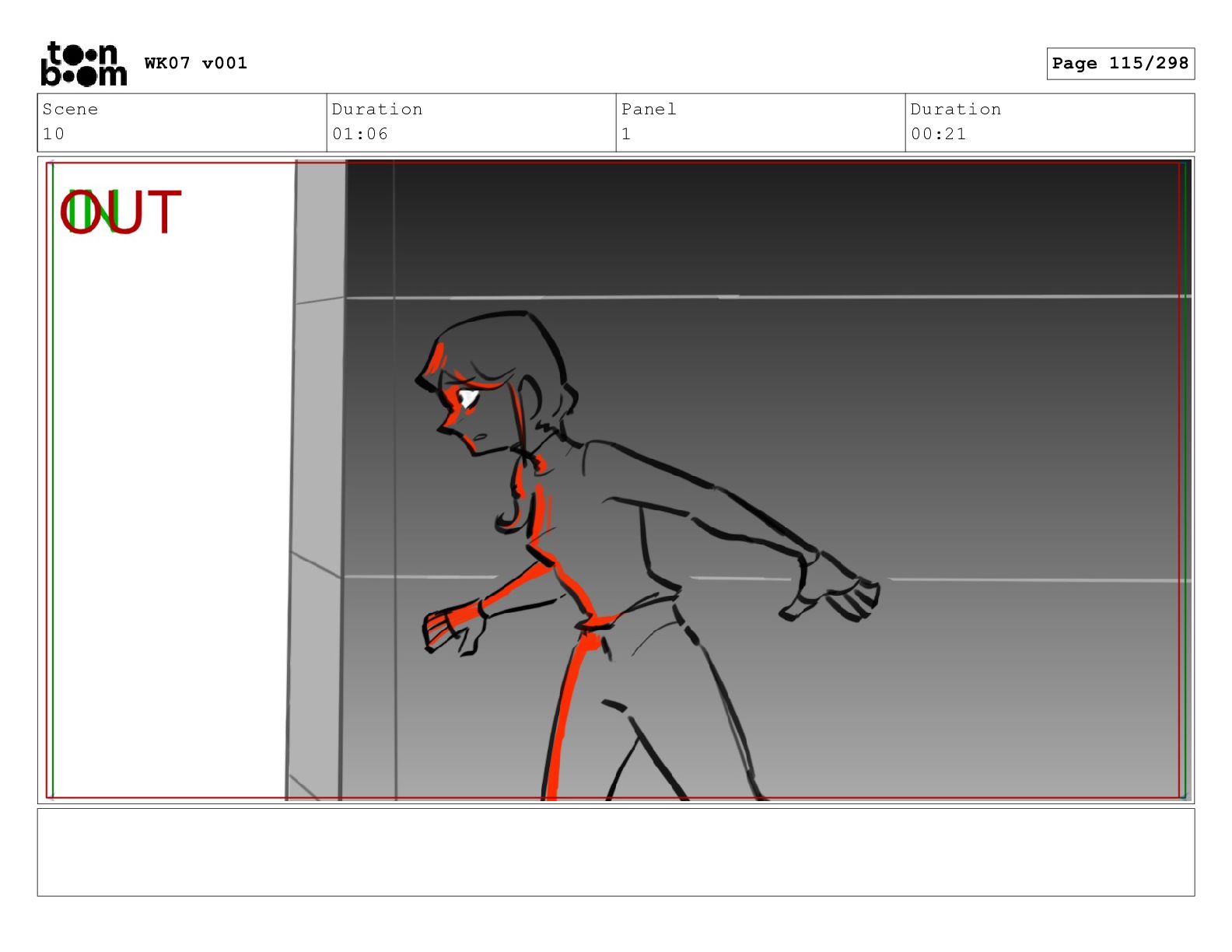Click the WK07 v001 title text

coord(196,63)
